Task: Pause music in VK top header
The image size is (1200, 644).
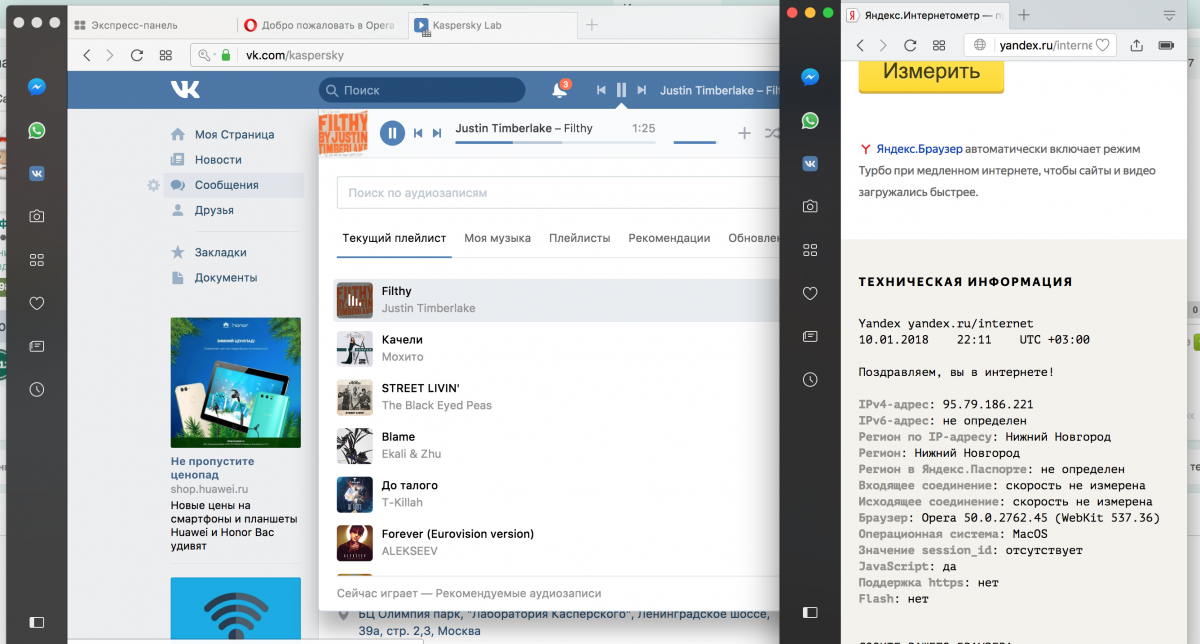Action: (621, 90)
